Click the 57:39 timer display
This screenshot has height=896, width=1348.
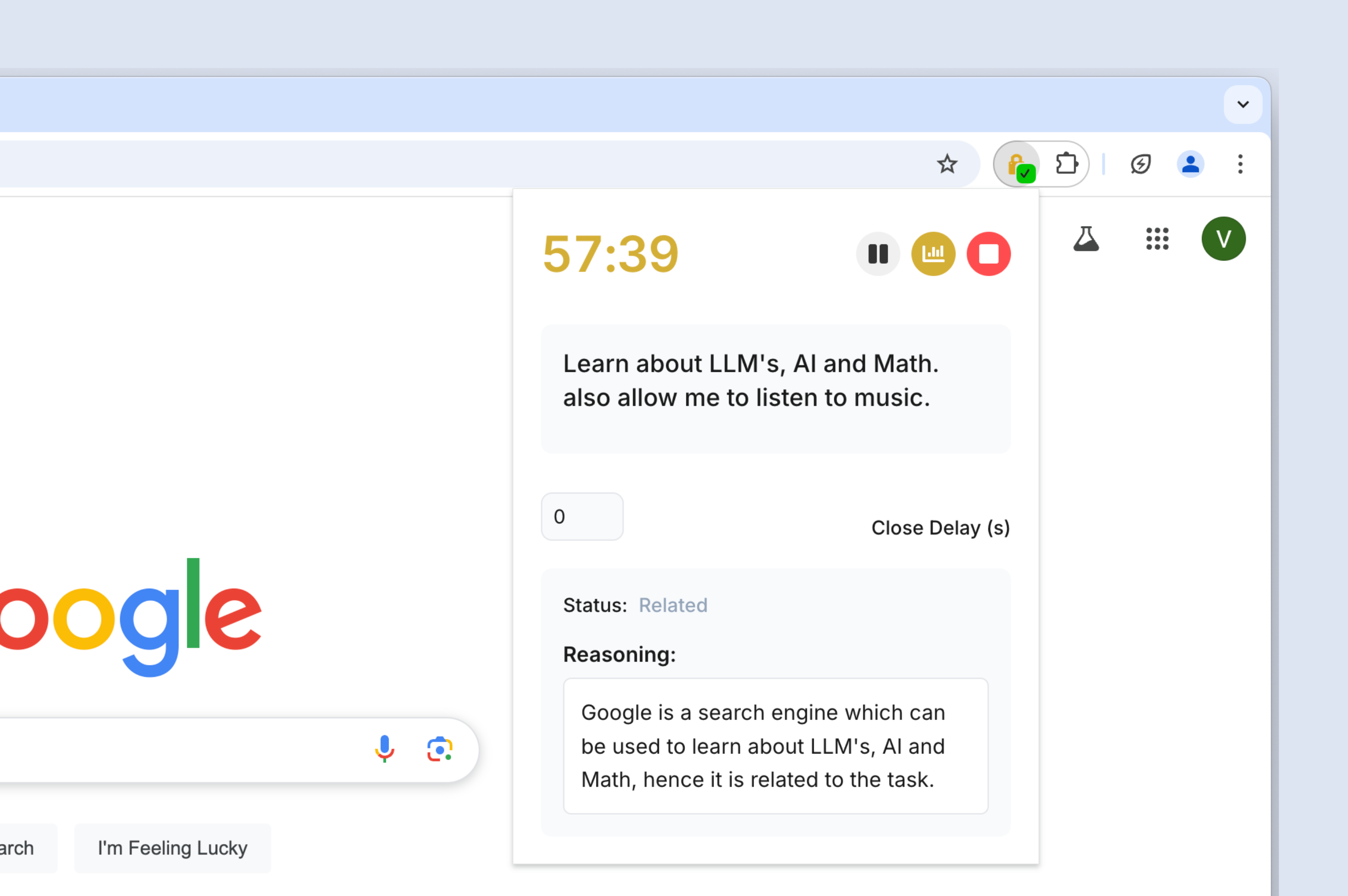tap(611, 254)
